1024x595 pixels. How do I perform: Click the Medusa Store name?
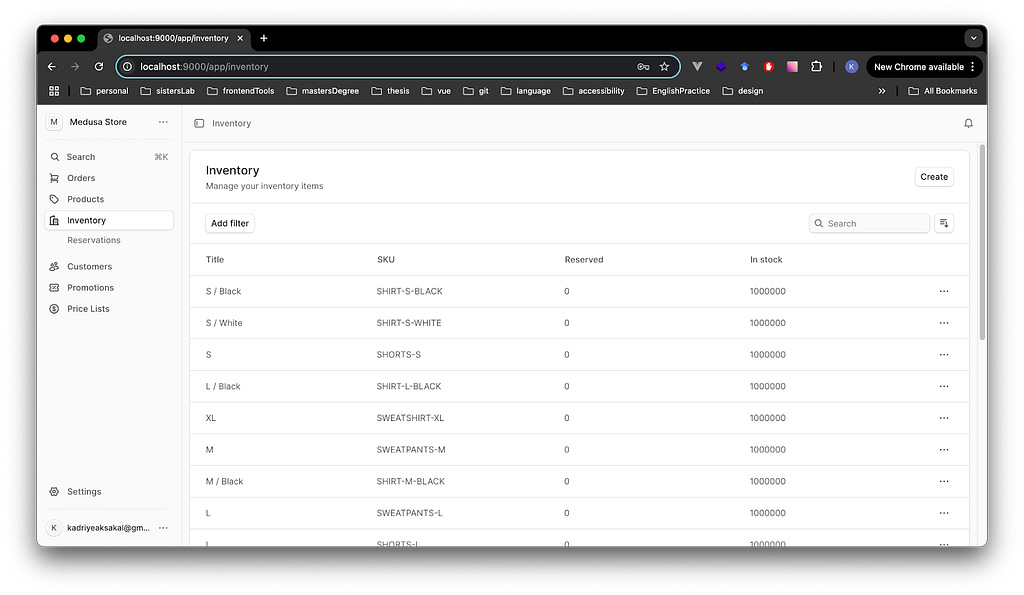(98, 122)
